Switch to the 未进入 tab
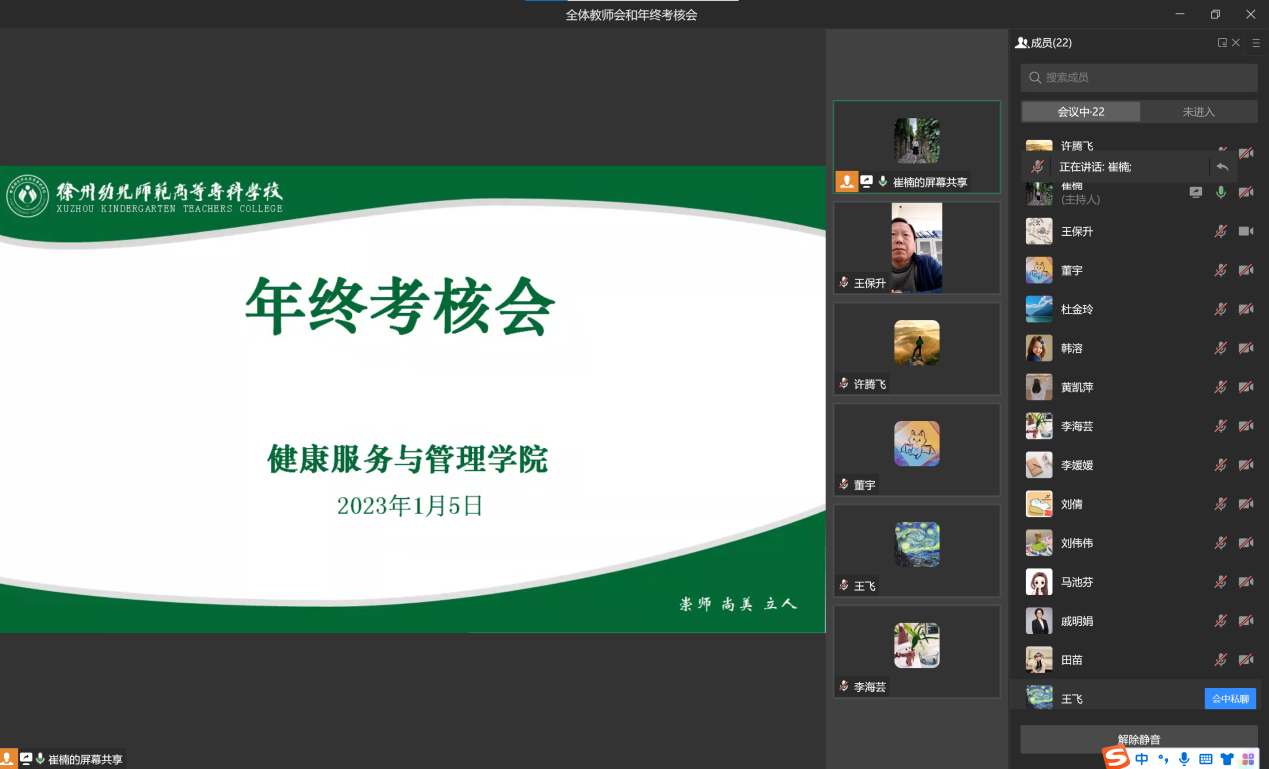 tap(1198, 112)
